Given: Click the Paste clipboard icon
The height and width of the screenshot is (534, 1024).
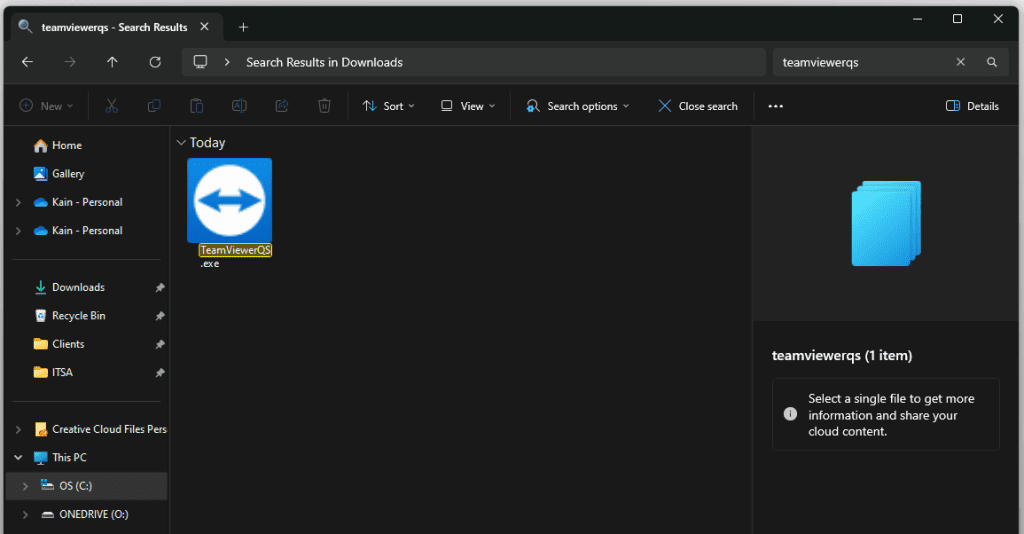Looking at the screenshot, I should click(197, 106).
